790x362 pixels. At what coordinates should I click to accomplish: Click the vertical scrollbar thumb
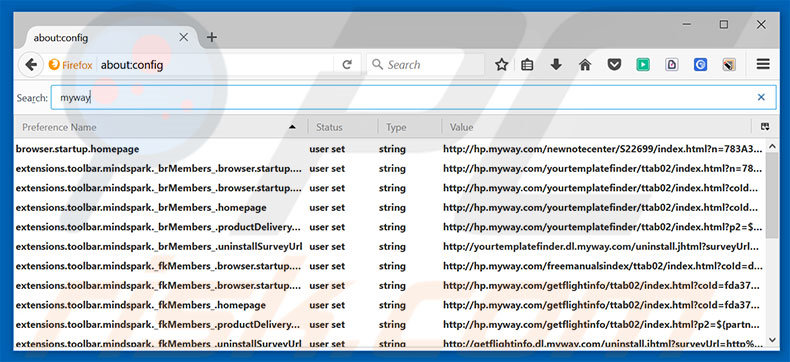click(771, 194)
